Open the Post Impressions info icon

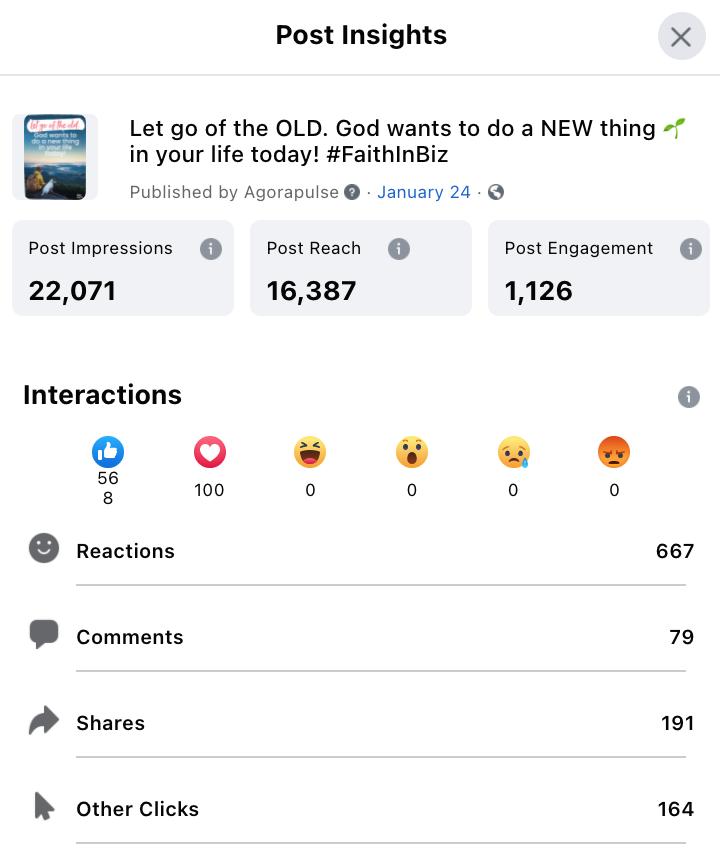coord(211,249)
